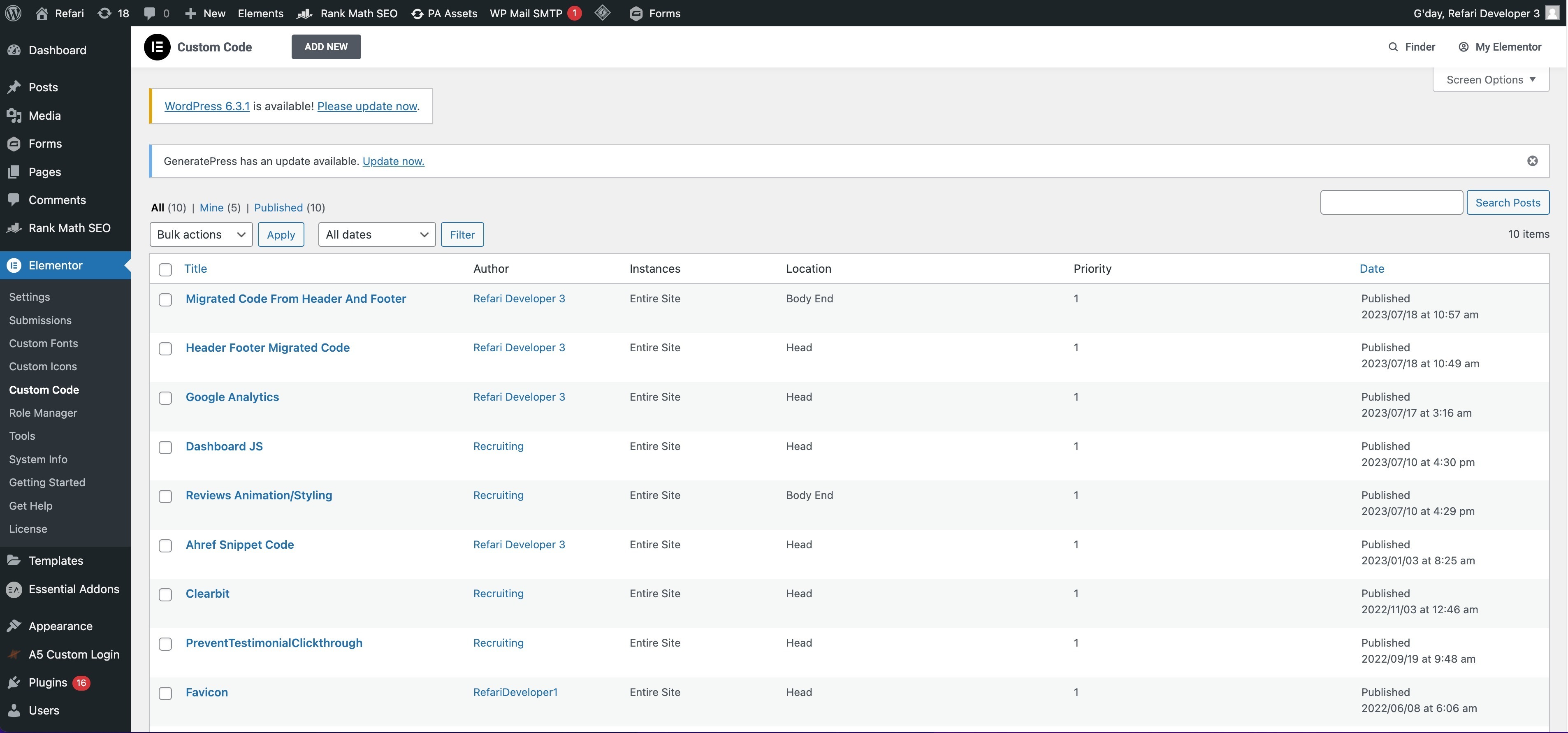Open the All dates dropdown

coord(377,234)
